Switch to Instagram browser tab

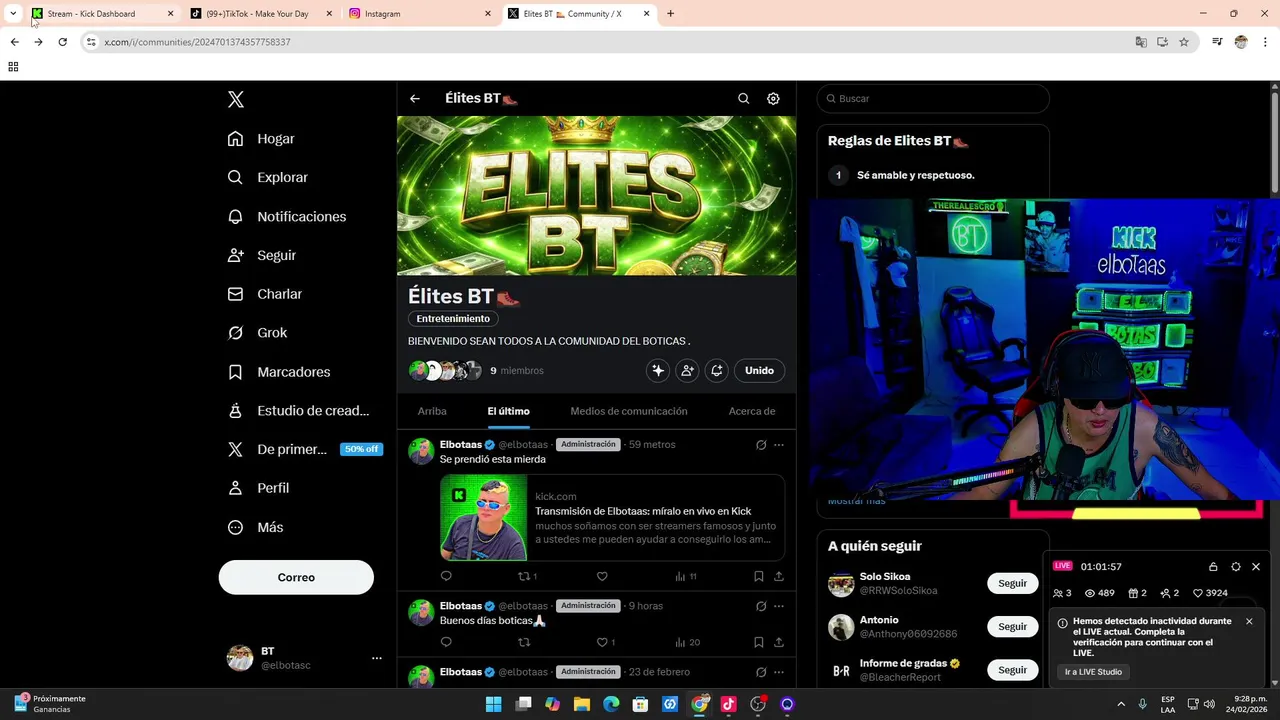click(x=421, y=14)
